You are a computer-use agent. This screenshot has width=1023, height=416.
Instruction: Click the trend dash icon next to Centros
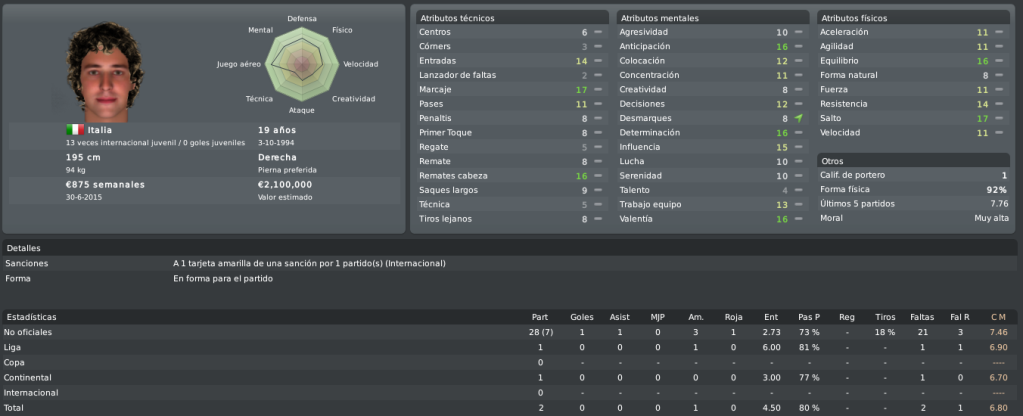pos(598,32)
